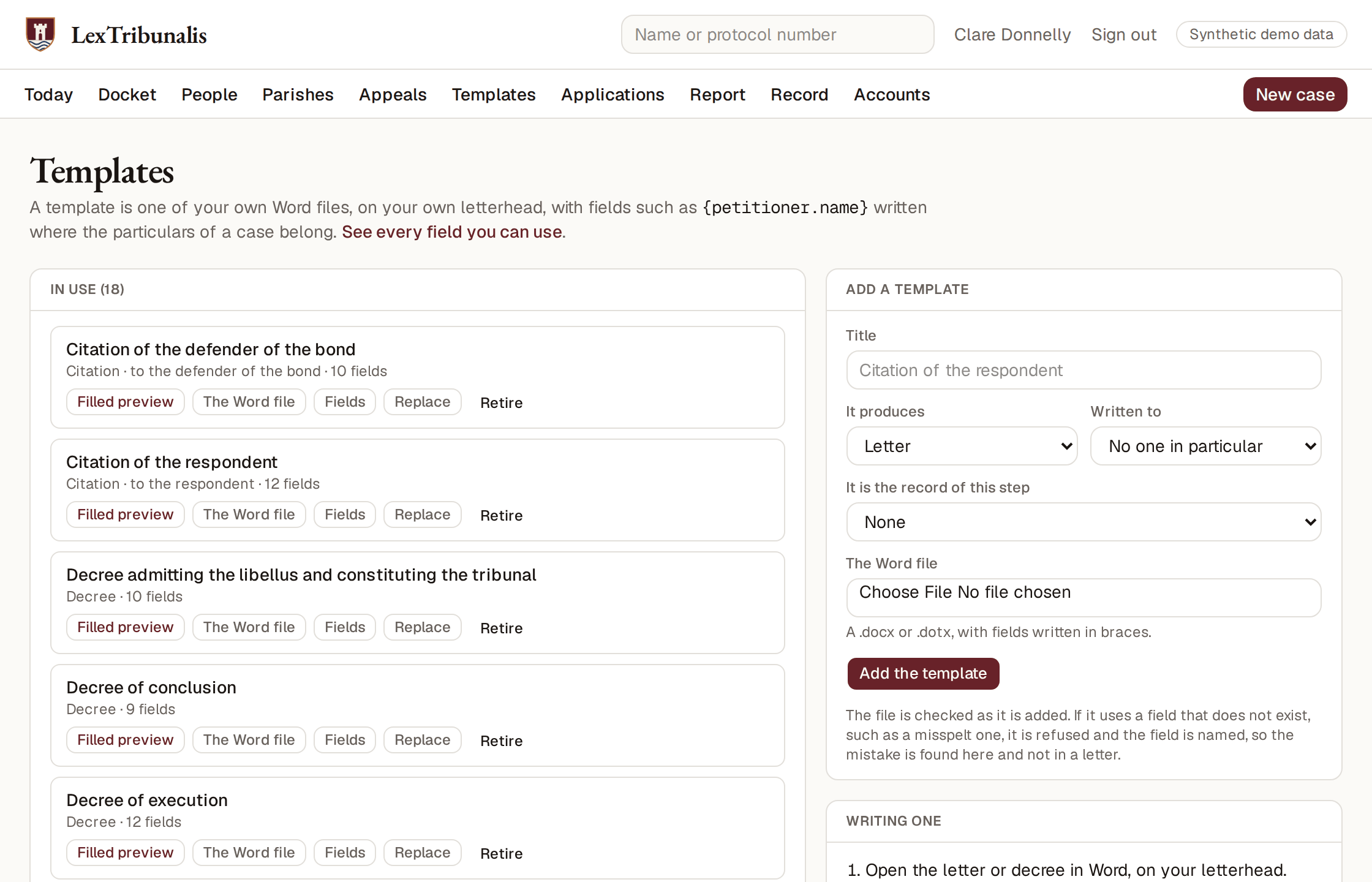Open the Applications page
This screenshot has width=1372, height=882.
[612, 94]
